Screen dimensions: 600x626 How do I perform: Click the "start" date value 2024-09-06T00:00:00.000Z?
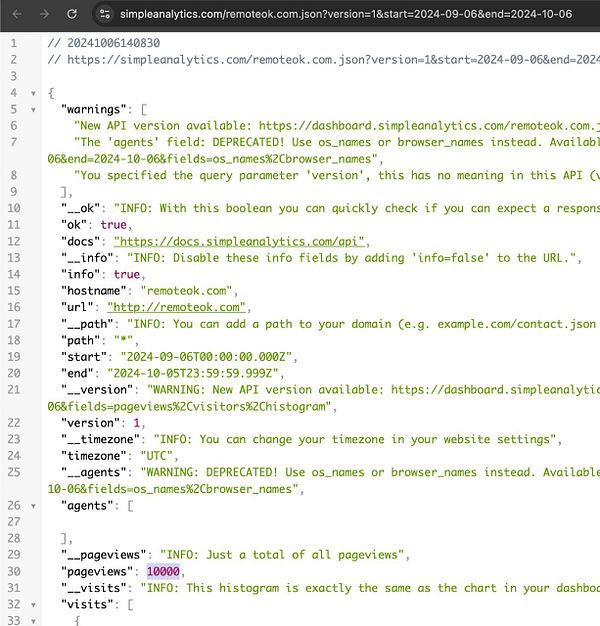click(206, 357)
